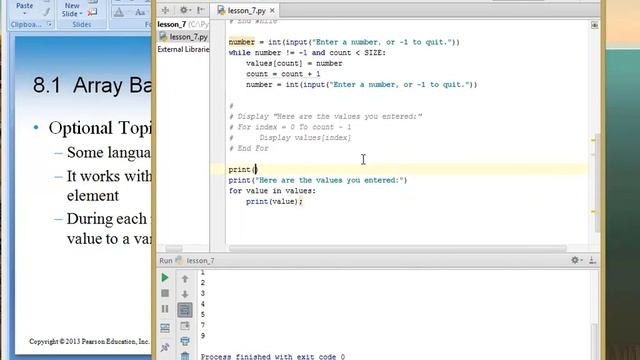
Task: Rerun lesson_7 with the green play button
Action: coord(165,278)
